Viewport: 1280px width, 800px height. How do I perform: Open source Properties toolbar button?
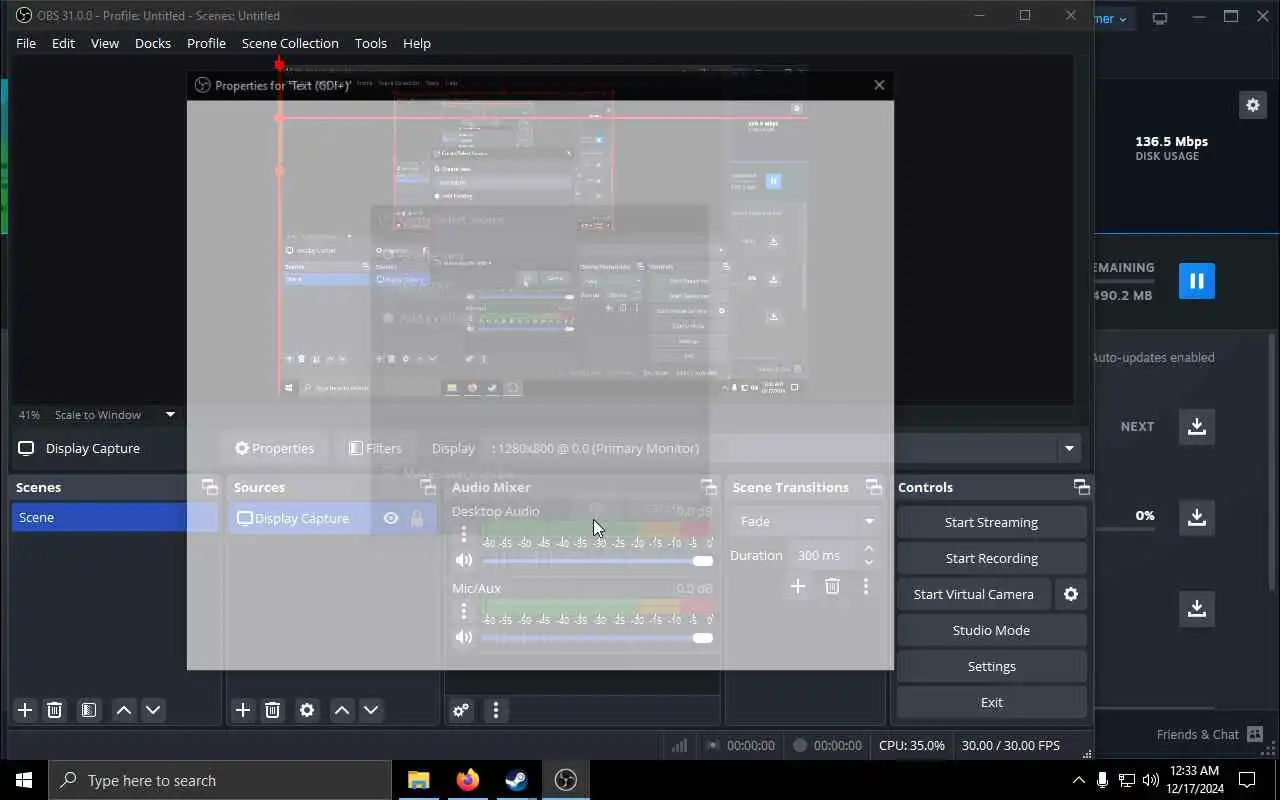tap(274, 448)
